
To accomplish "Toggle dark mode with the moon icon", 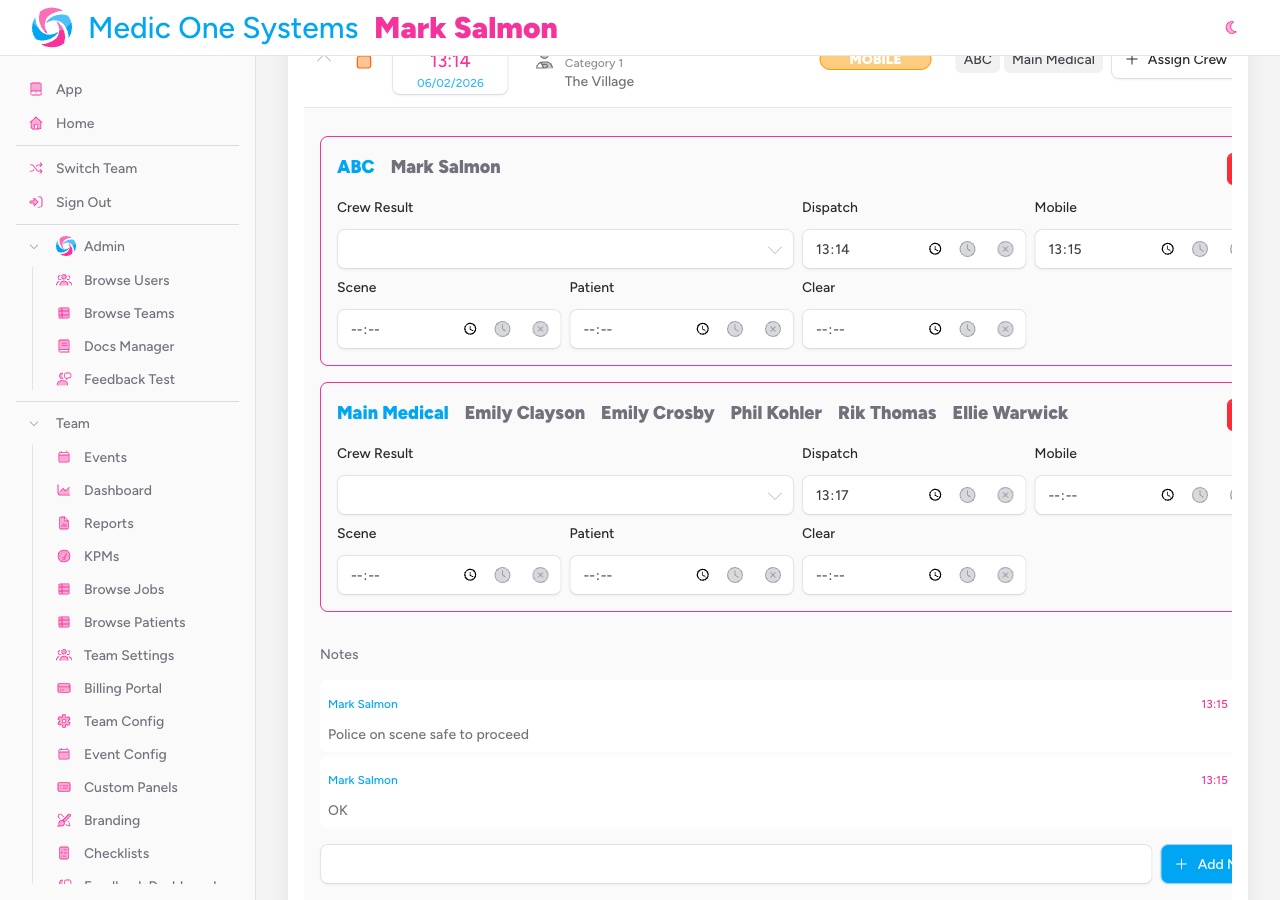I will coord(1230,29).
